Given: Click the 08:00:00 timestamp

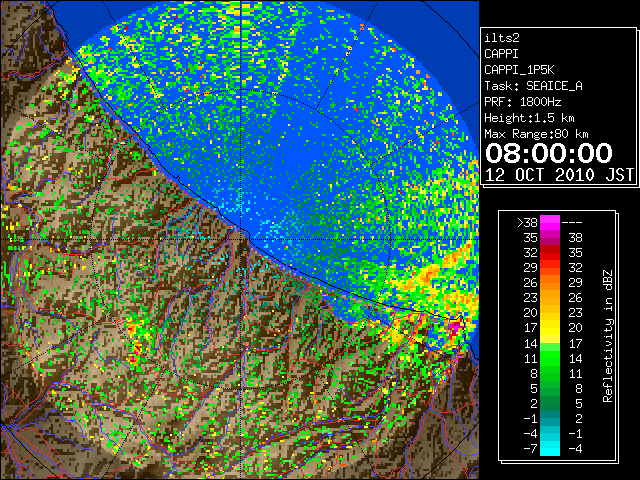Looking at the screenshot, I should pos(549,153).
